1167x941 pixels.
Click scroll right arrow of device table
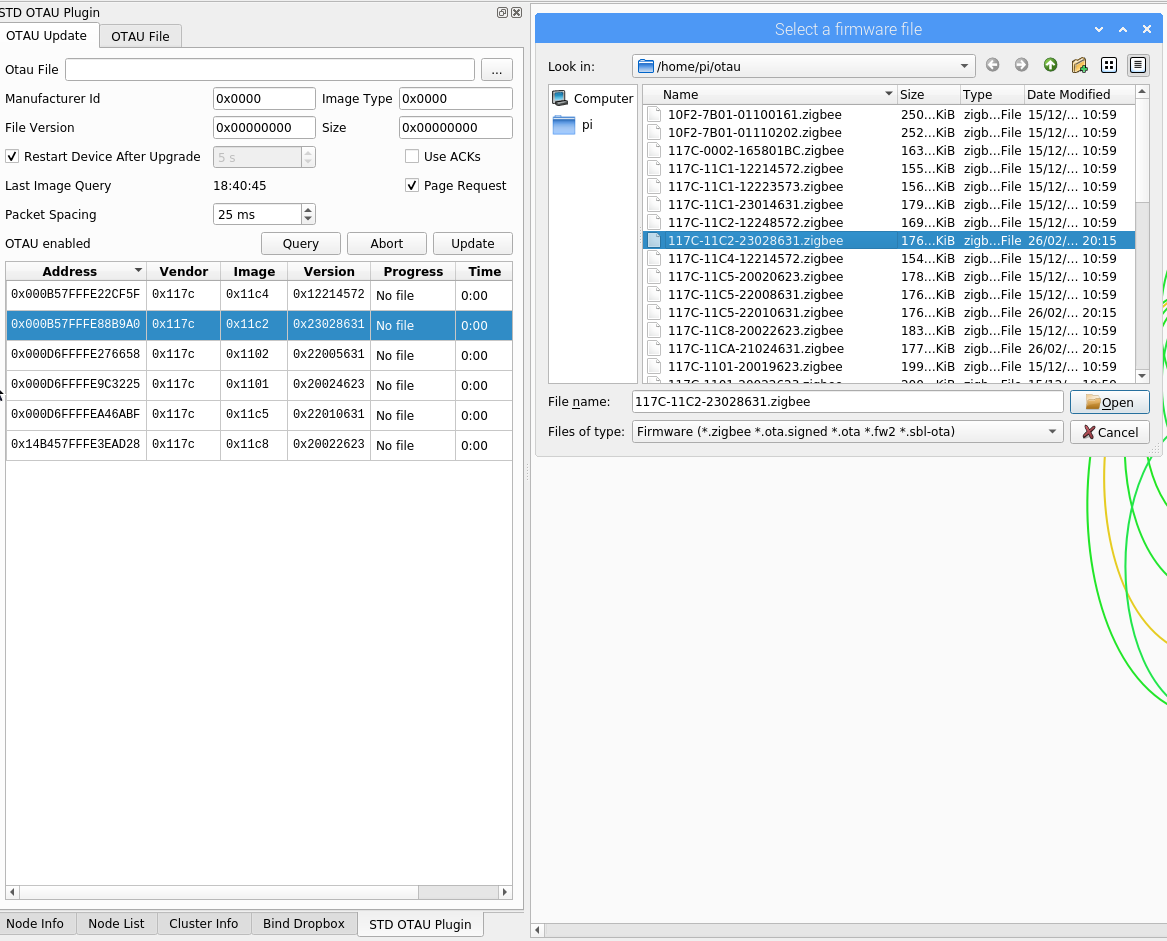tap(505, 892)
